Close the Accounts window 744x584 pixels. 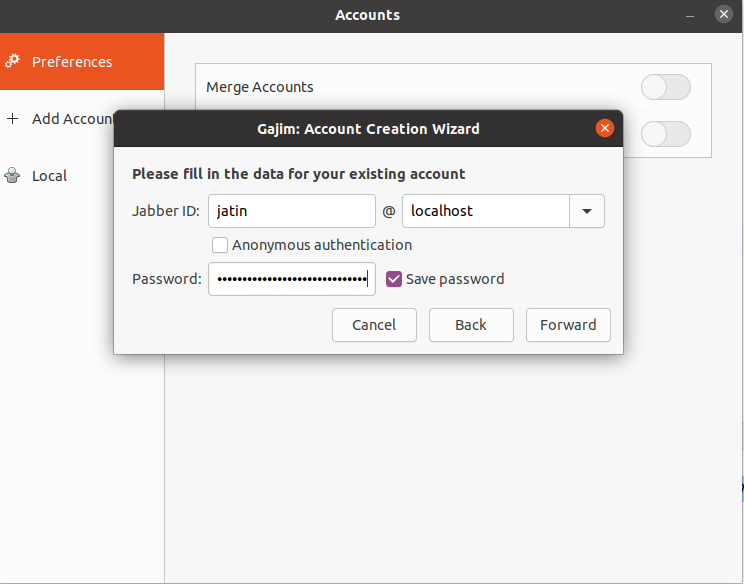[x=724, y=15]
